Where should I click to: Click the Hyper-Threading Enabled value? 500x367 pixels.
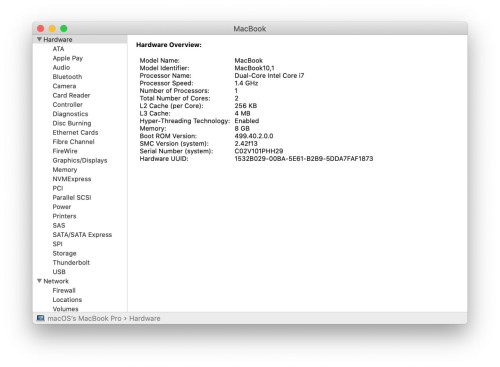(x=247, y=121)
